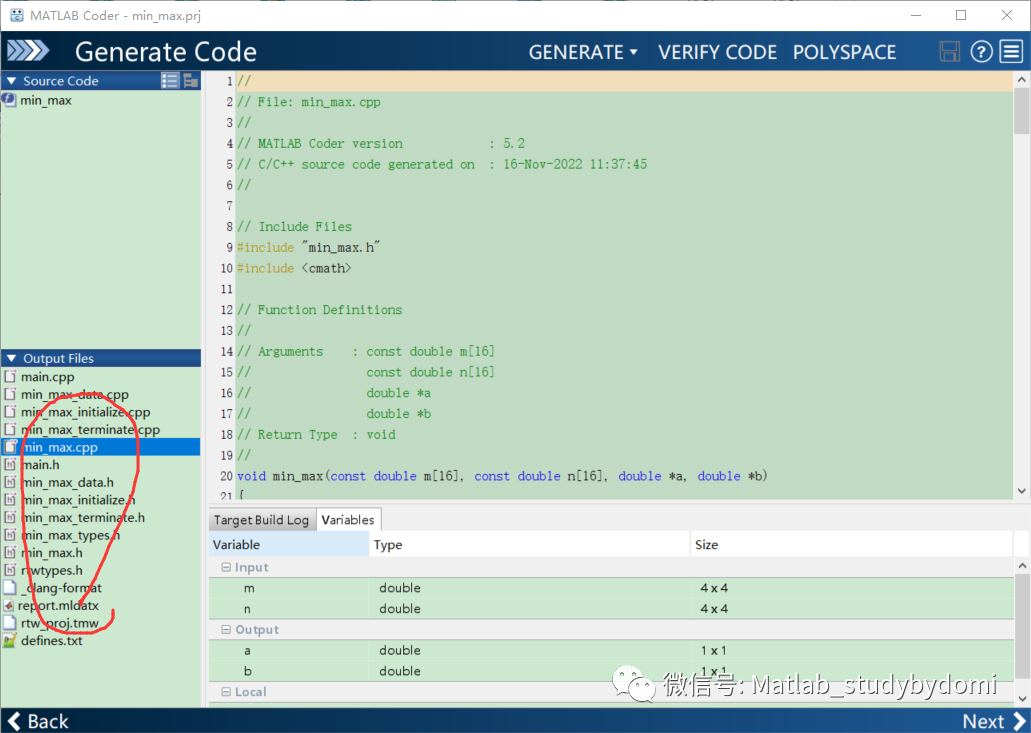
Task: Click the header file icon beside main.h
Action: [x=10, y=464]
